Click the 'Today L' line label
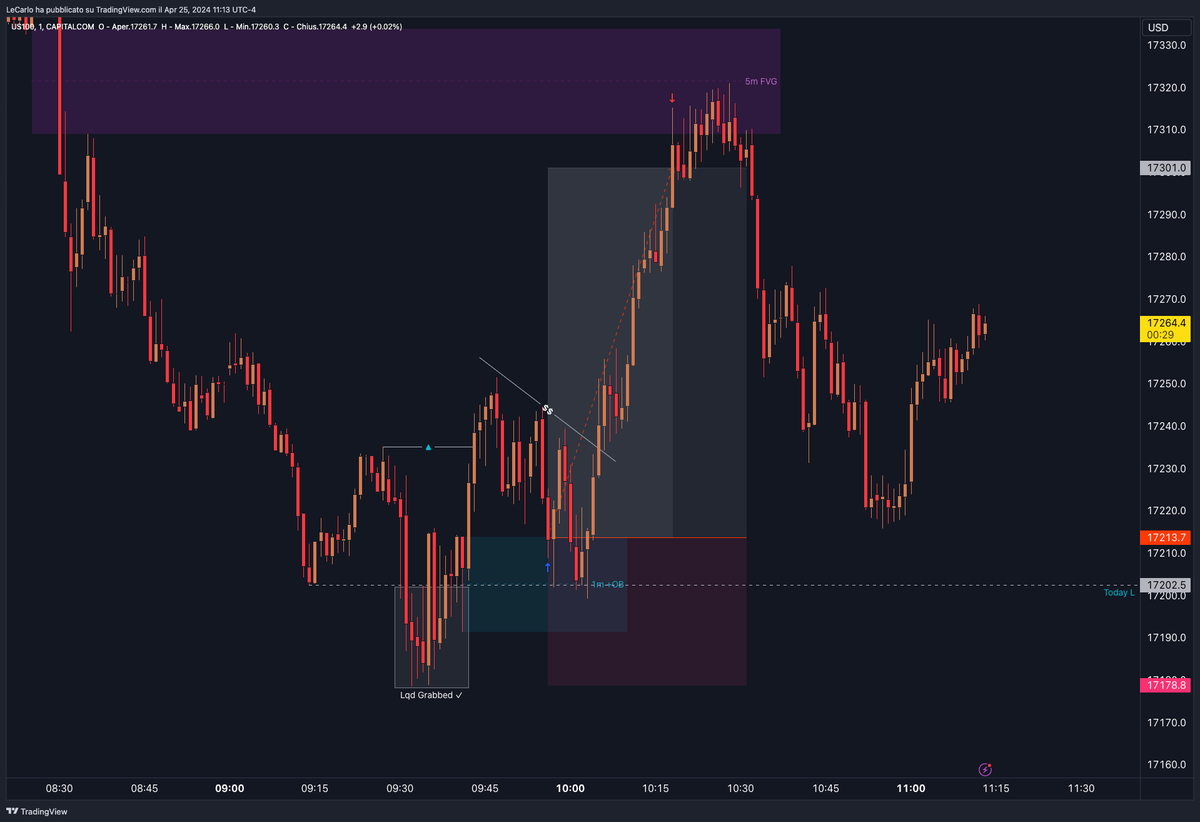The width and height of the screenshot is (1200, 822). pyautogui.click(x=1119, y=592)
